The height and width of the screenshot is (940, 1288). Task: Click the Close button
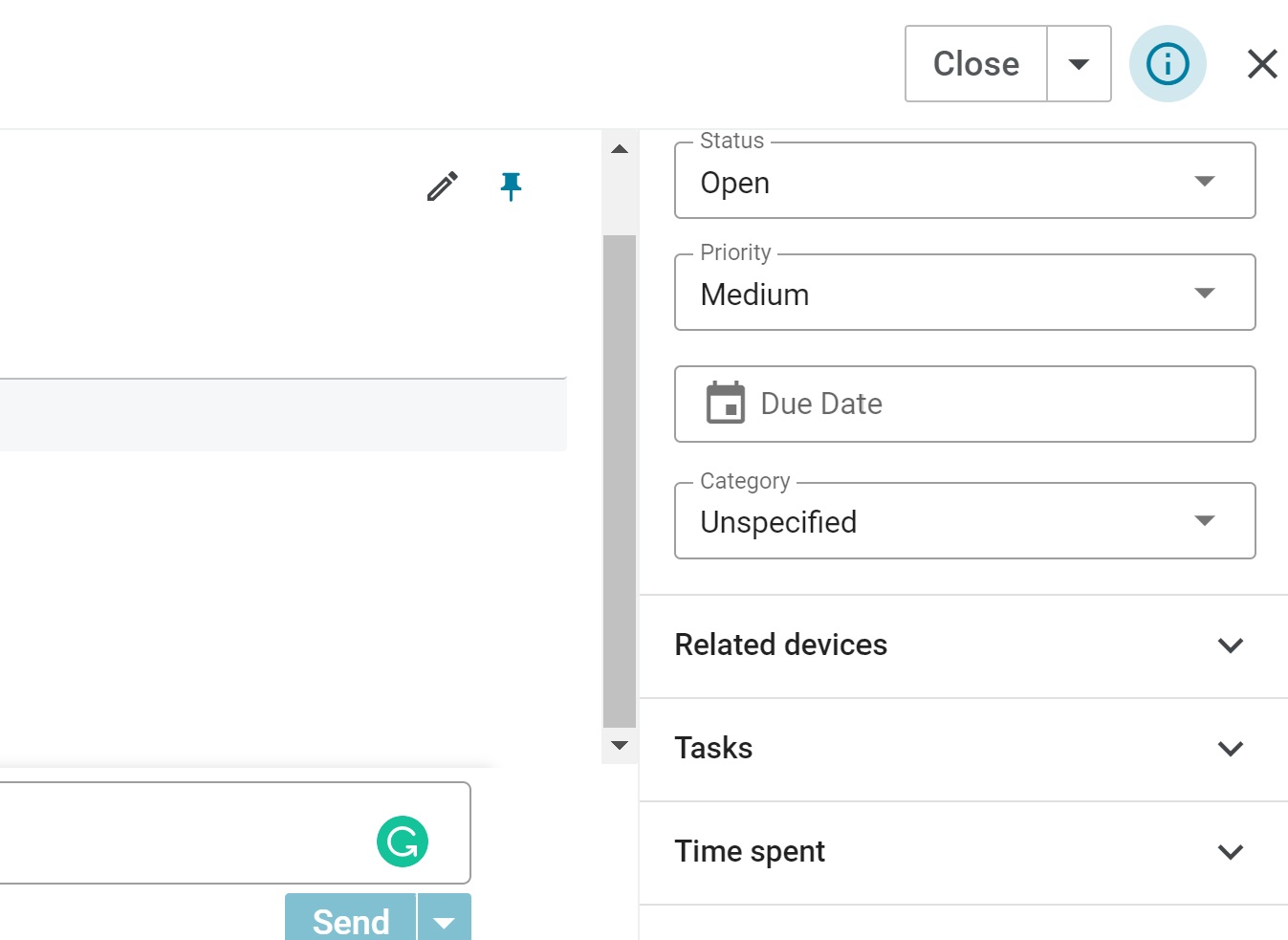click(x=976, y=64)
